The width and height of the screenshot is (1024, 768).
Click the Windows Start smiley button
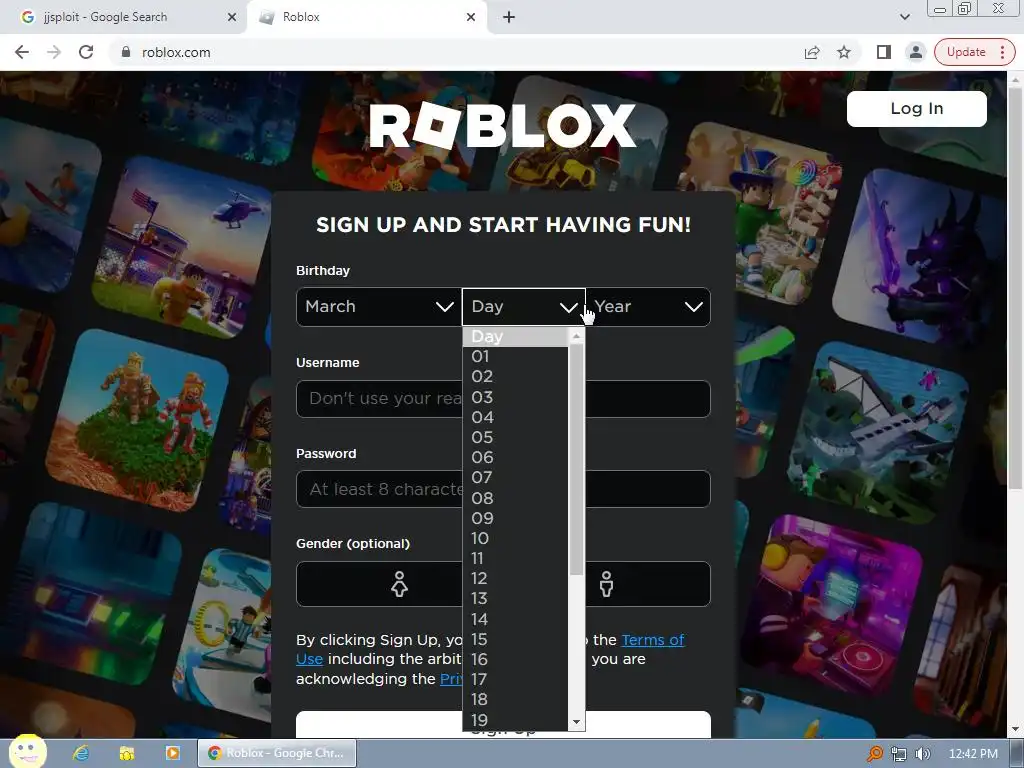point(27,751)
